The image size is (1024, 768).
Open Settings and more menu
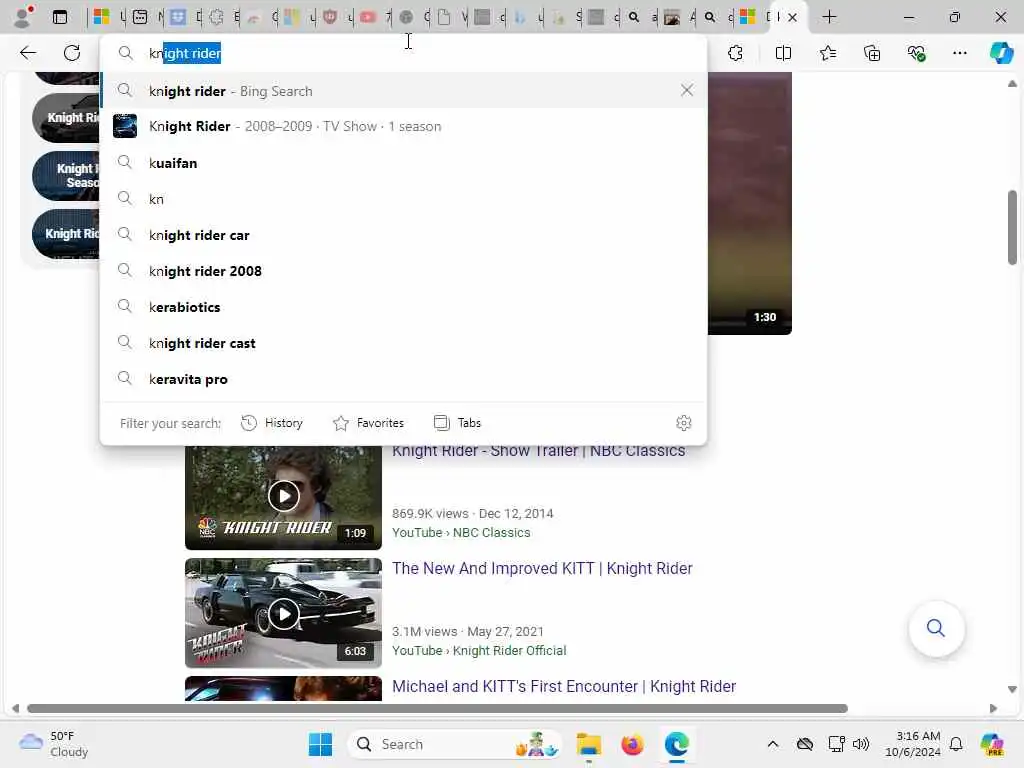959,53
